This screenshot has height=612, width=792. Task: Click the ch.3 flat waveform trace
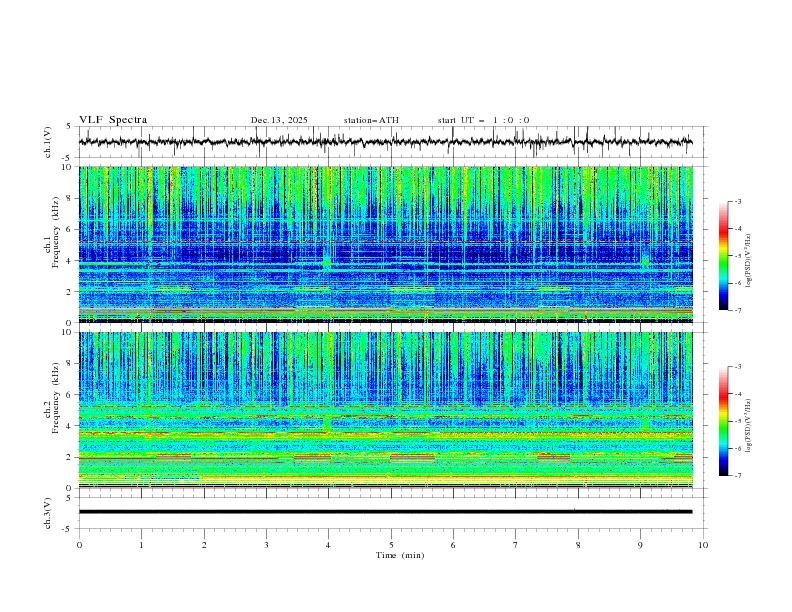(385, 512)
